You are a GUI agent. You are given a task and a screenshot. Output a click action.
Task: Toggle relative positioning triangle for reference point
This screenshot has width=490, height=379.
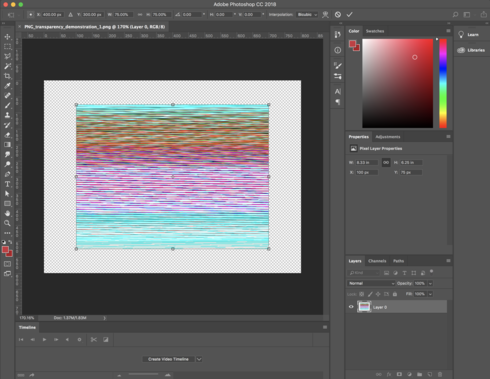coord(70,15)
